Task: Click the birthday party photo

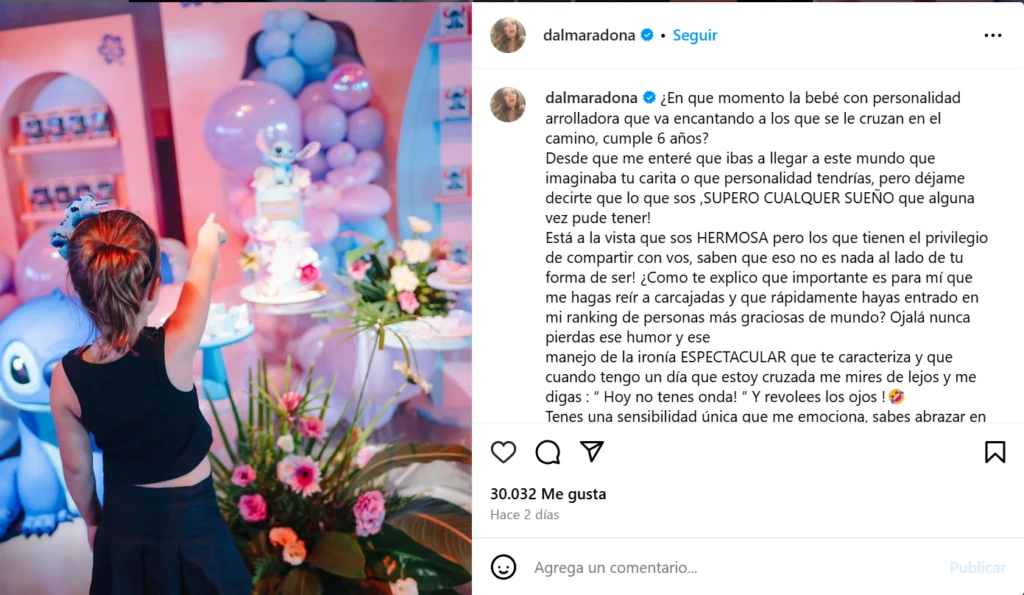Action: pos(236,298)
